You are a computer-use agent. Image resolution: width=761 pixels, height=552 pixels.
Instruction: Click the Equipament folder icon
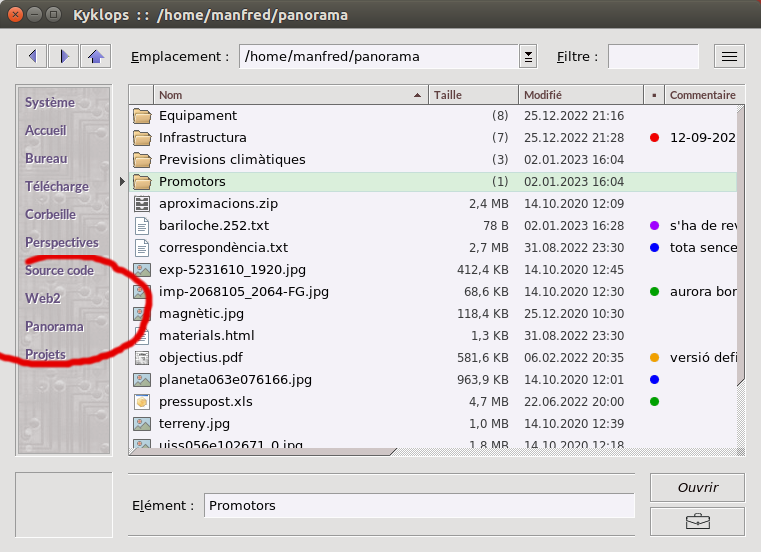(141, 116)
